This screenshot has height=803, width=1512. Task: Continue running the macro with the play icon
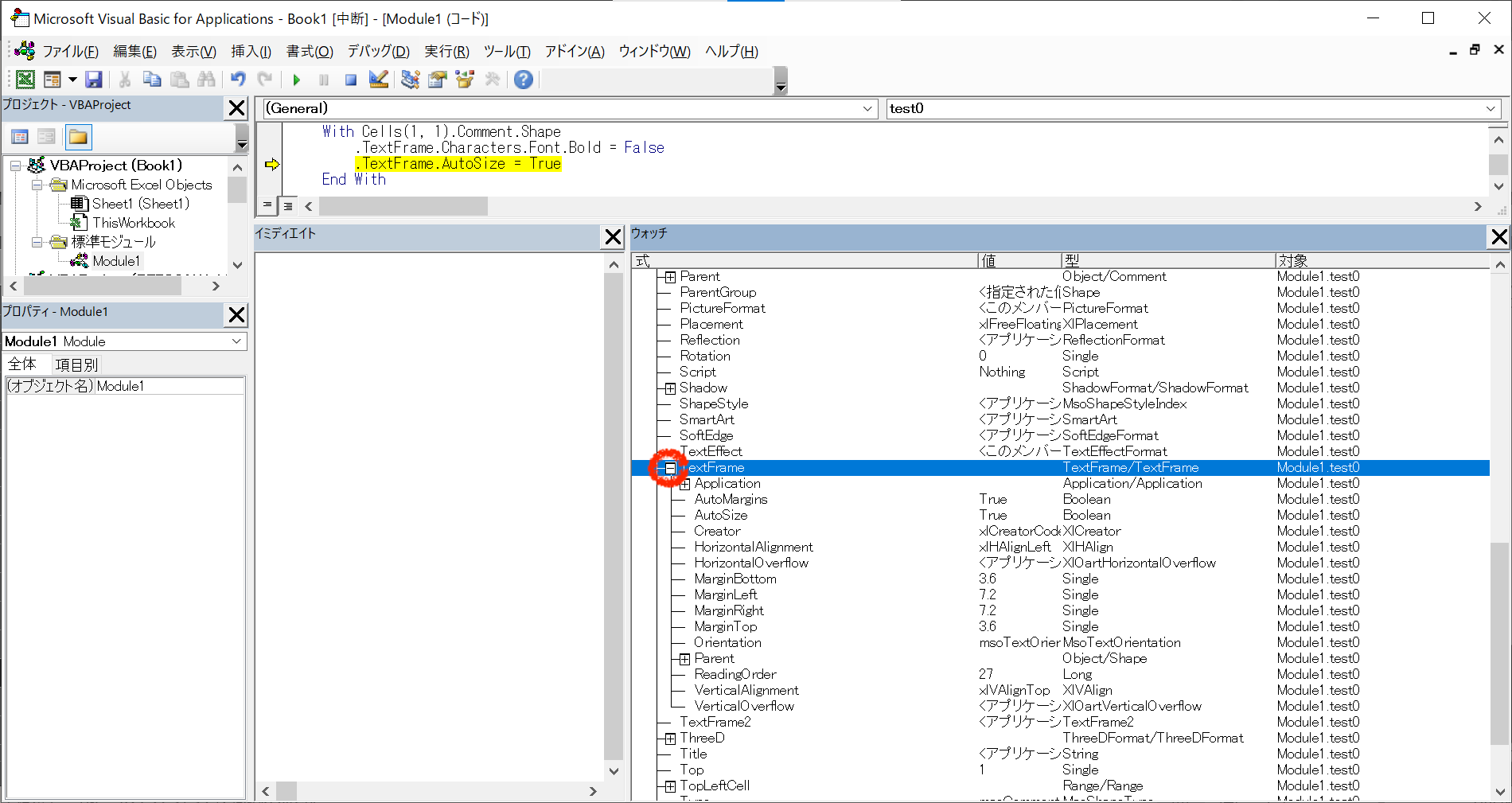297,80
